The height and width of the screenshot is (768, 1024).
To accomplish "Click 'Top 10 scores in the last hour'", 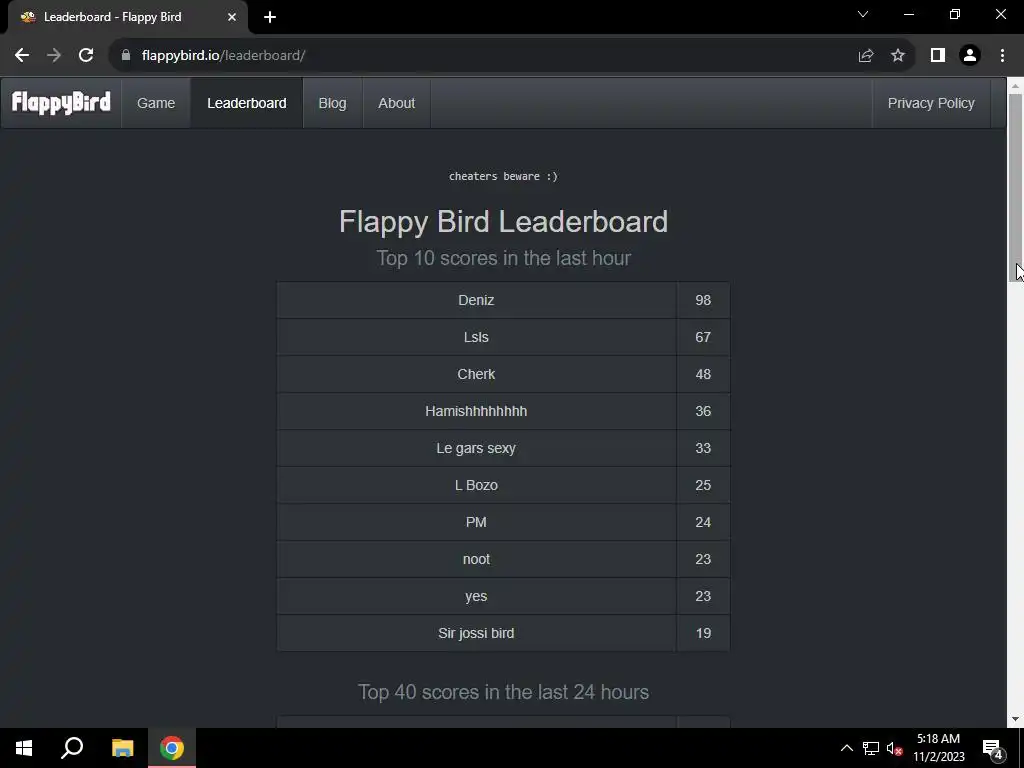I will [504, 258].
